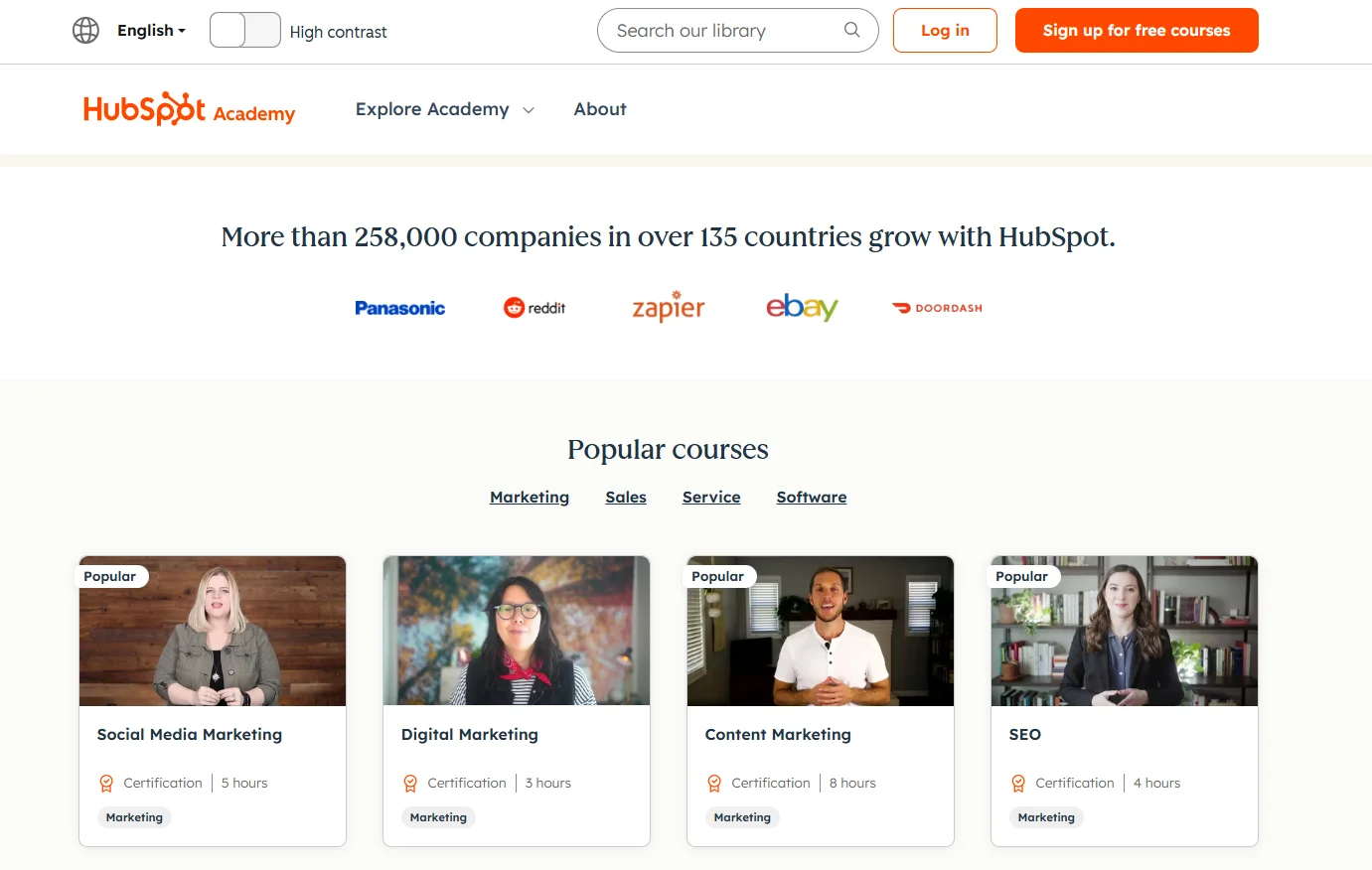Click the Reddit logo
The height and width of the screenshot is (870, 1372).
coord(534,307)
